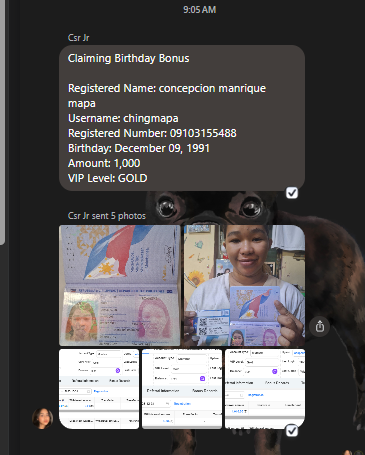Viewport: 365px width, 455px height.
Task: Click 'Username: chingmapa' line
Action: tap(123, 118)
